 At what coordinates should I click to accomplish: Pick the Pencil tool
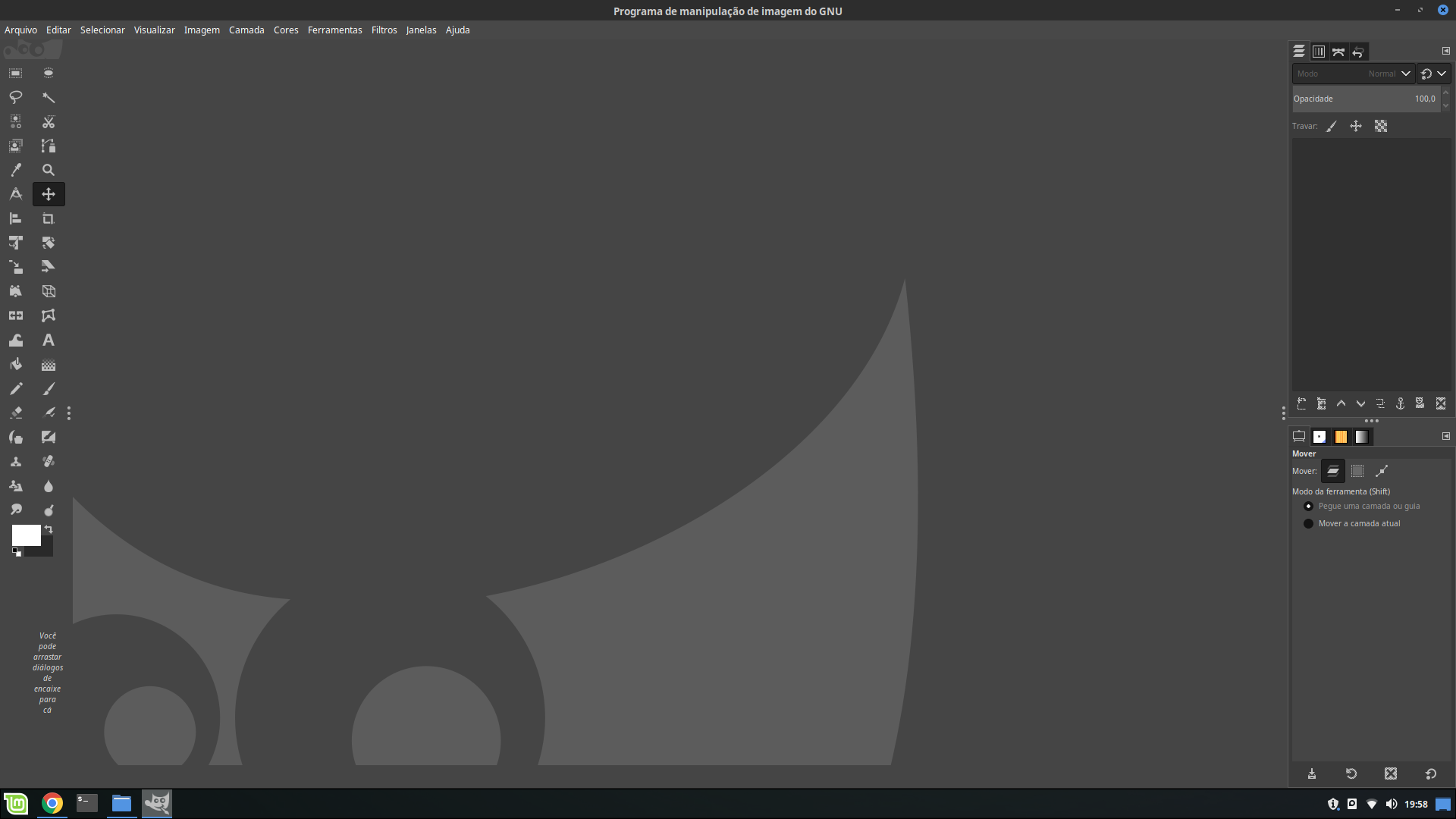coord(15,389)
